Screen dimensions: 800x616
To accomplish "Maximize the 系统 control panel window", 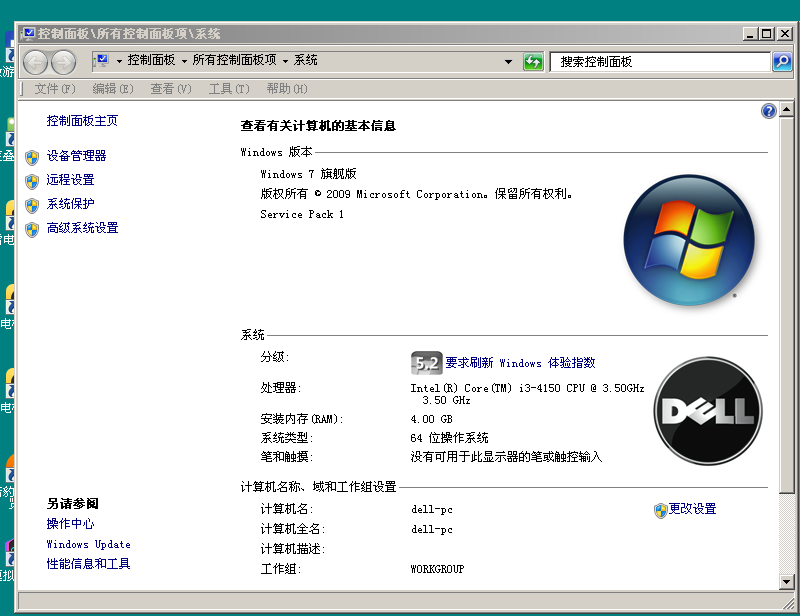I will [x=767, y=34].
